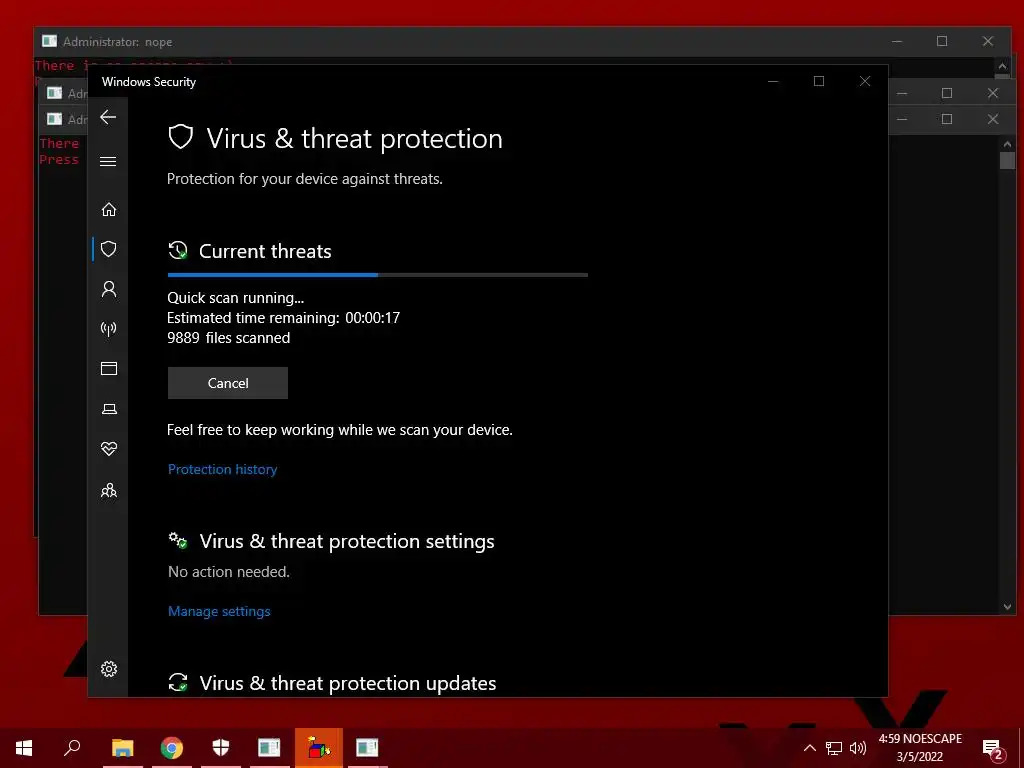Screen dimensions: 1024x768
Task: Go back using the back arrow
Action: 108,118
